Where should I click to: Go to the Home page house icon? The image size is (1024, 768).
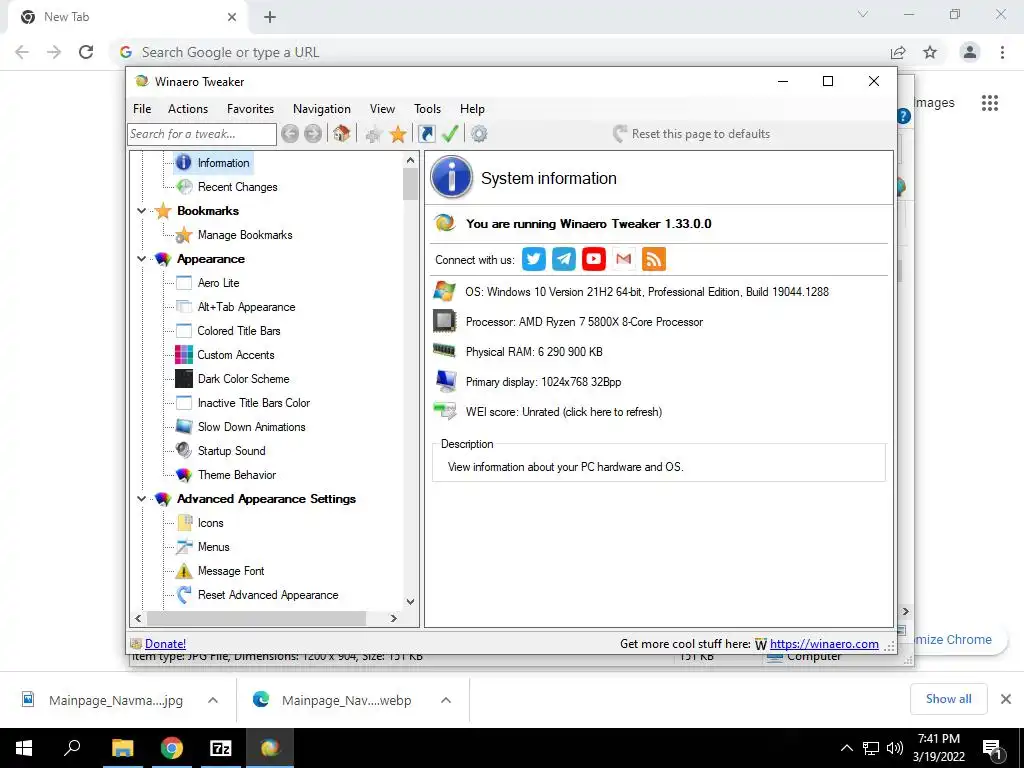click(x=342, y=134)
